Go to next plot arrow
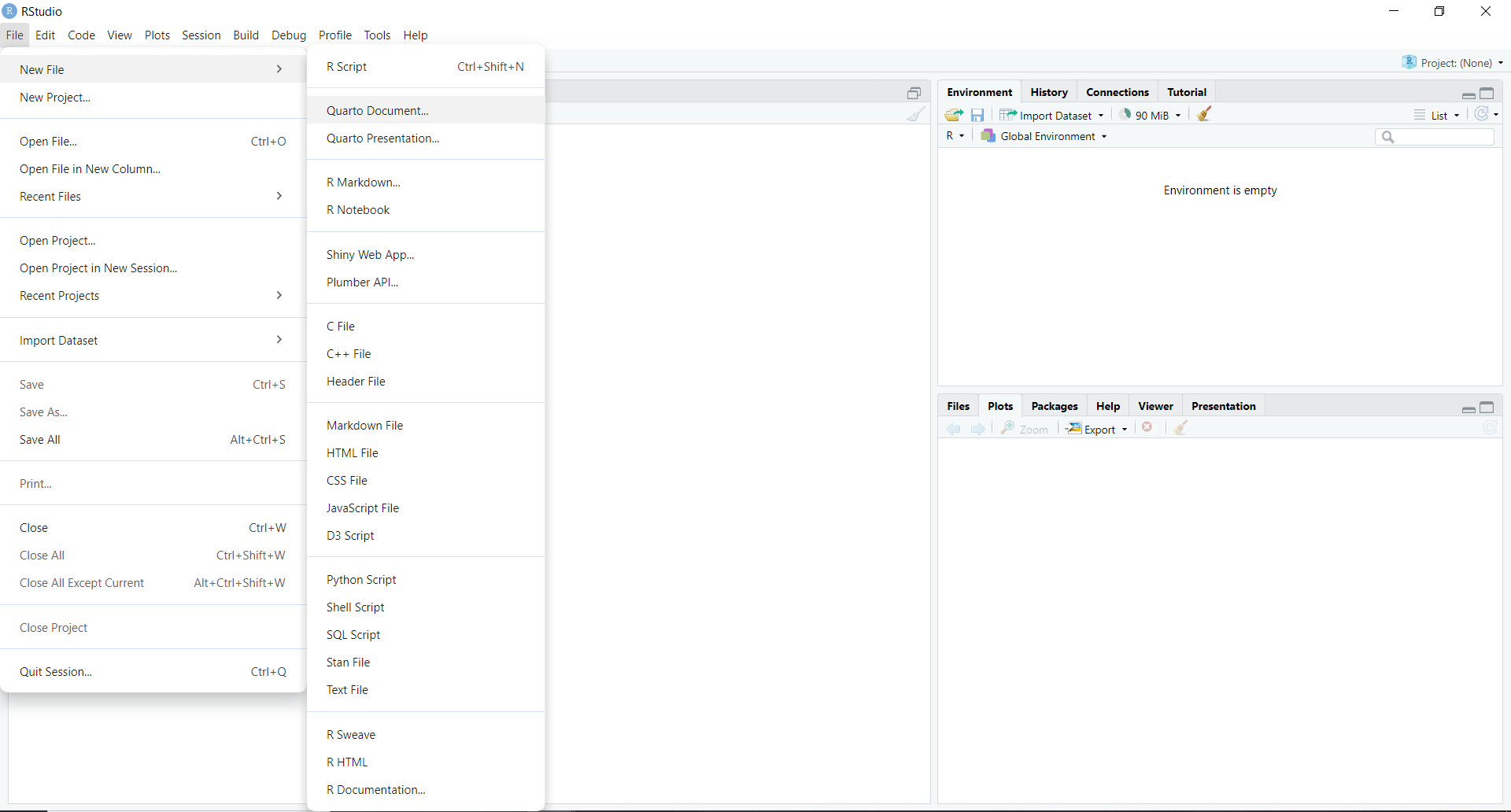The image size is (1511, 812). [x=977, y=429]
